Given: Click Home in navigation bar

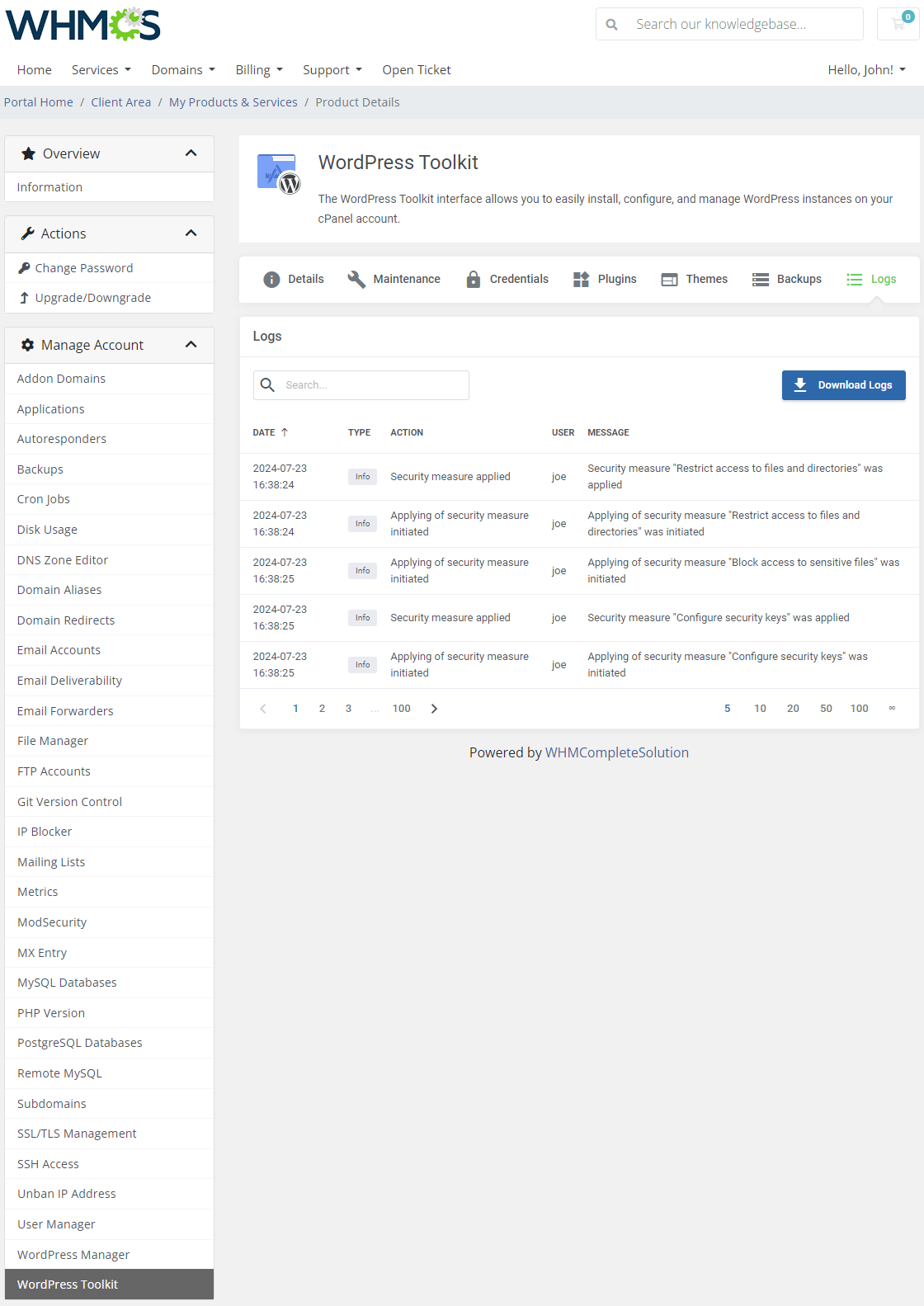Looking at the screenshot, I should 35,70.
